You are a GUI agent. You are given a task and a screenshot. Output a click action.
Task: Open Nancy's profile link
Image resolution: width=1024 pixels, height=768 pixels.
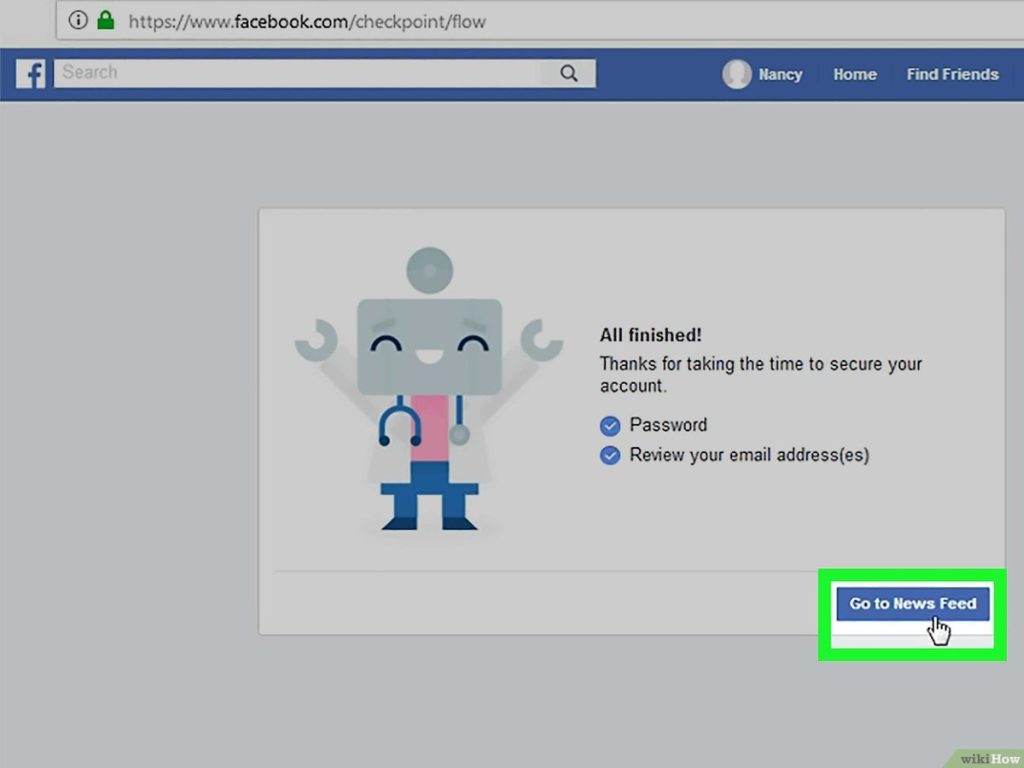[x=780, y=74]
